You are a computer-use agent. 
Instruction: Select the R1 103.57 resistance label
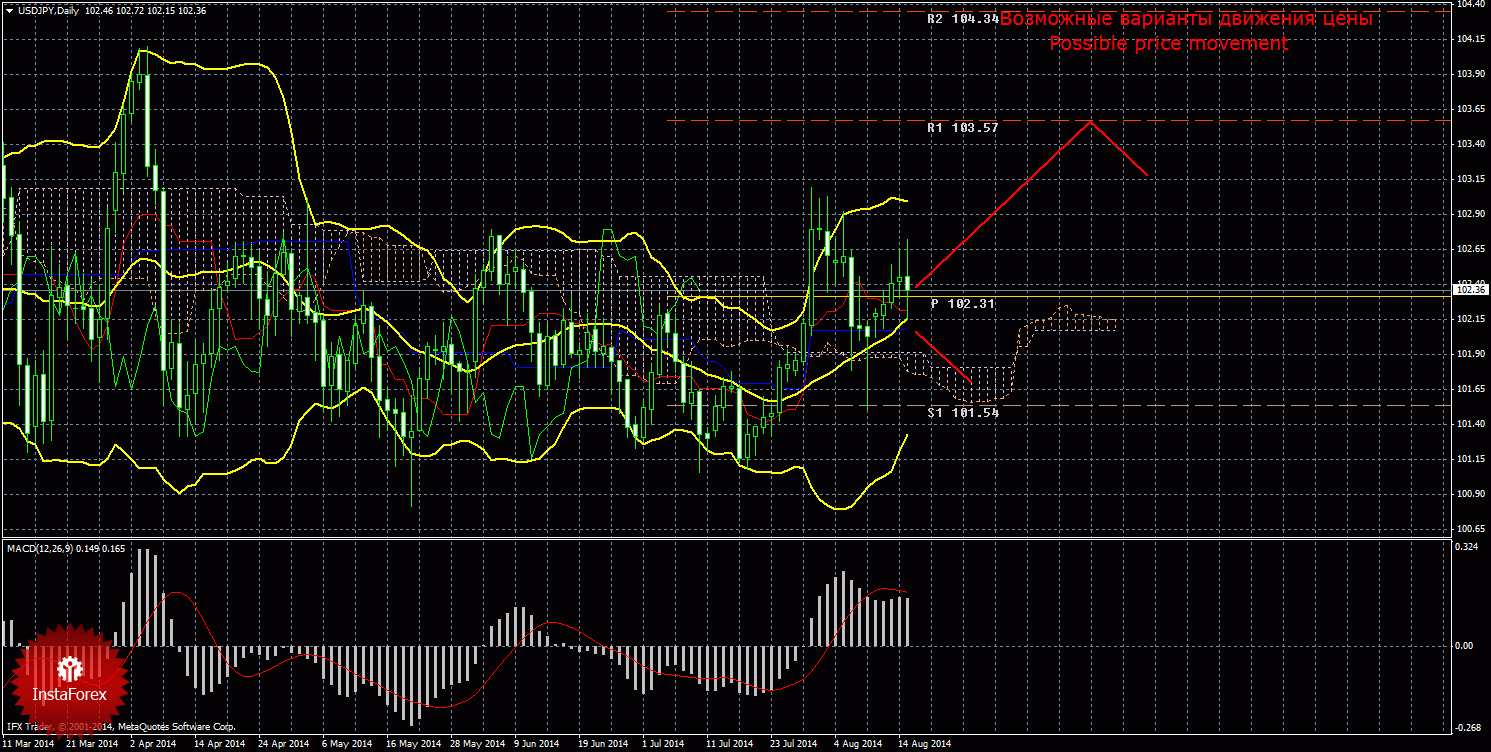coord(962,128)
